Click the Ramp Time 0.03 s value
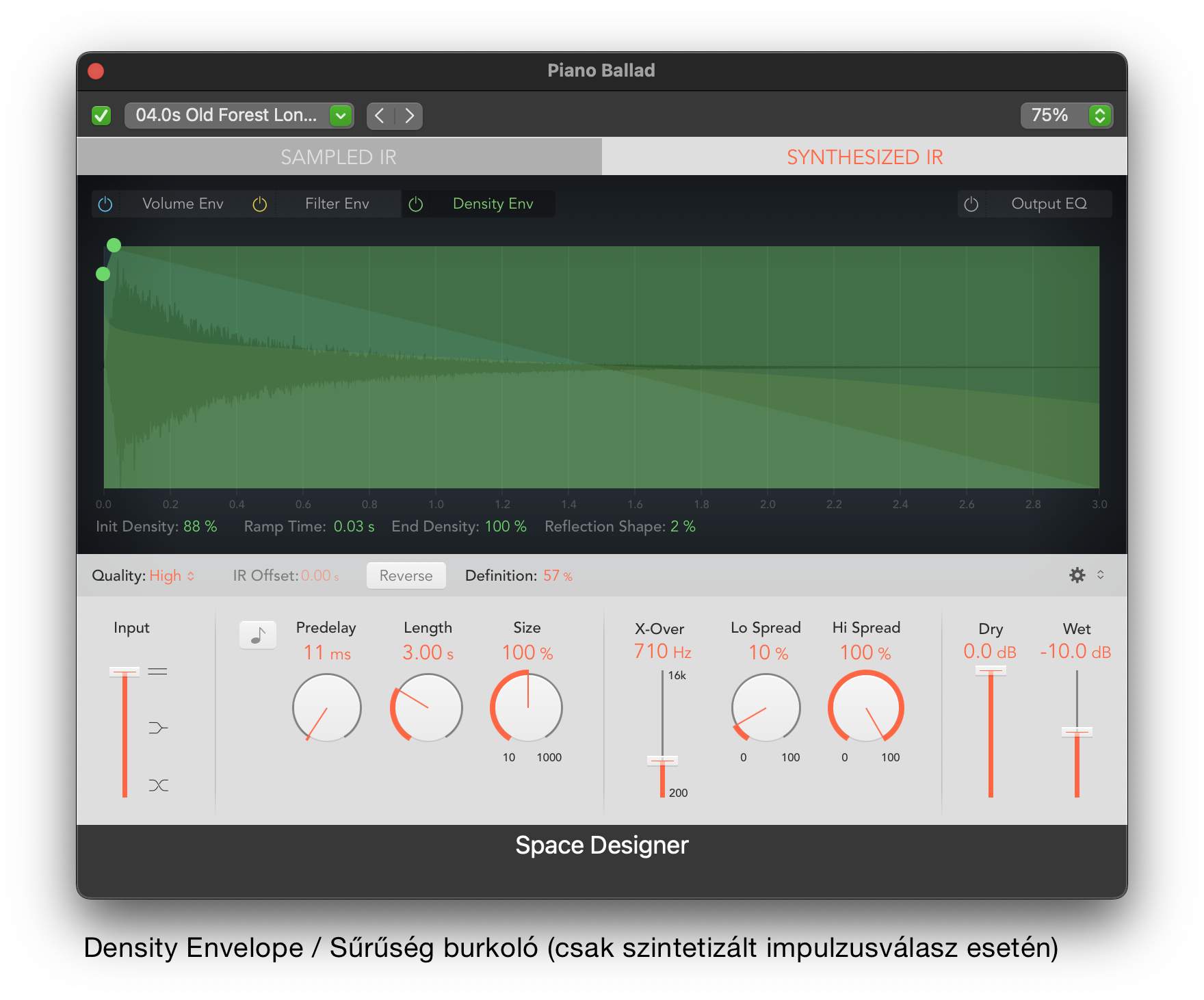This screenshot has height=1000, width=1204. (x=354, y=527)
